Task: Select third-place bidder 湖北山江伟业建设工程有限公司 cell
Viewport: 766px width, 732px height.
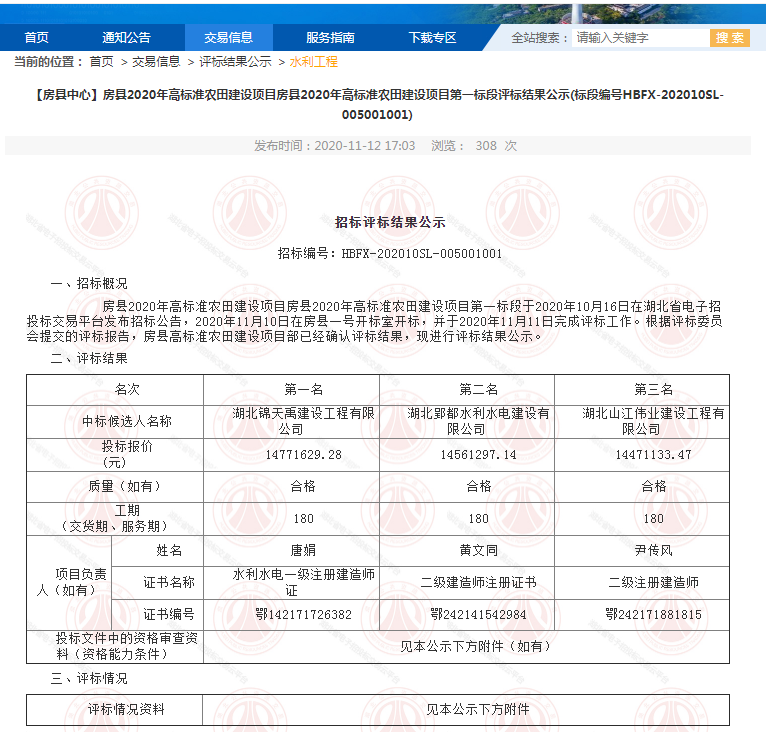Action: tap(653, 421)
